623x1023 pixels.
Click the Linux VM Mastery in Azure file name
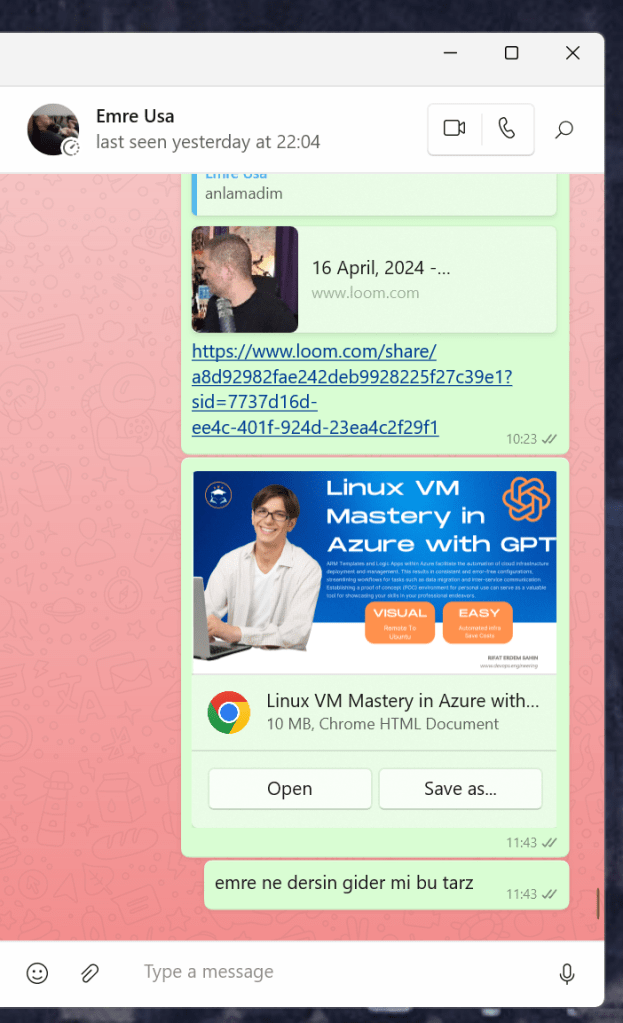(x=403, y=701)
